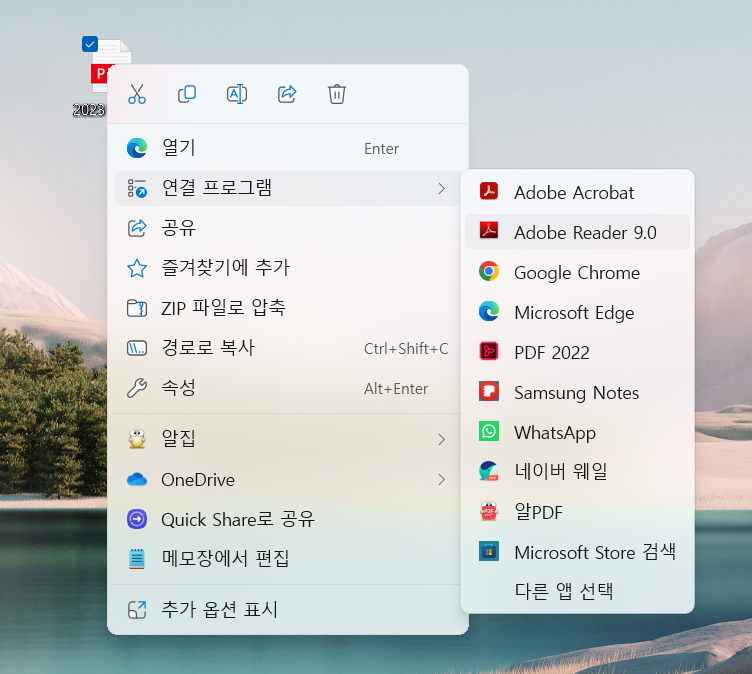Click the share icon beside 공유
752x674 pixels.
137,228
